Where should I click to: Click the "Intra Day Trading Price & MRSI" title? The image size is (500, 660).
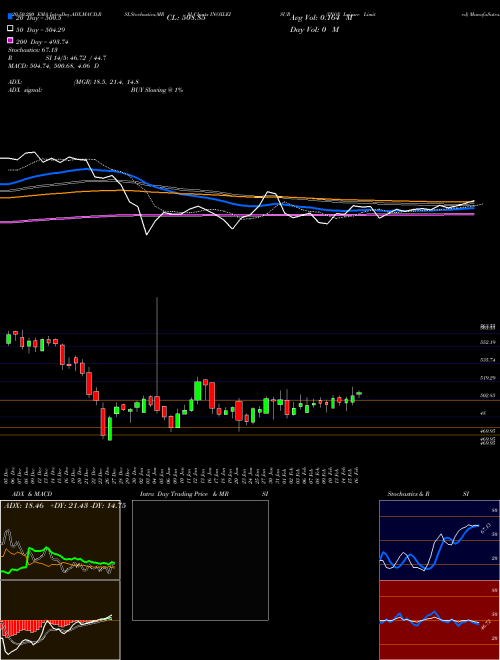(204, 494)
